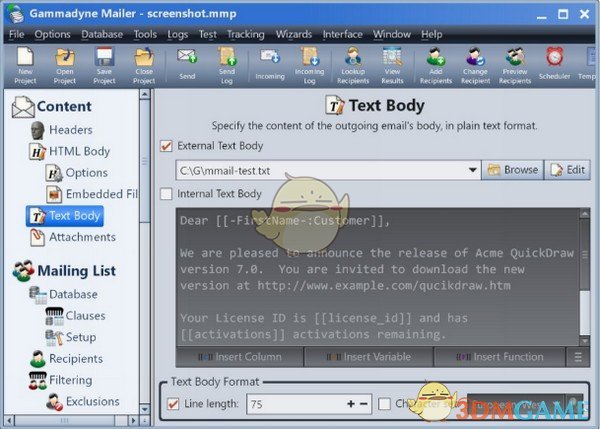The height and width of the screenshot is (429, 600).
Task: Click the Open Project toolbar icon
Action: click(x=65, y=65)
